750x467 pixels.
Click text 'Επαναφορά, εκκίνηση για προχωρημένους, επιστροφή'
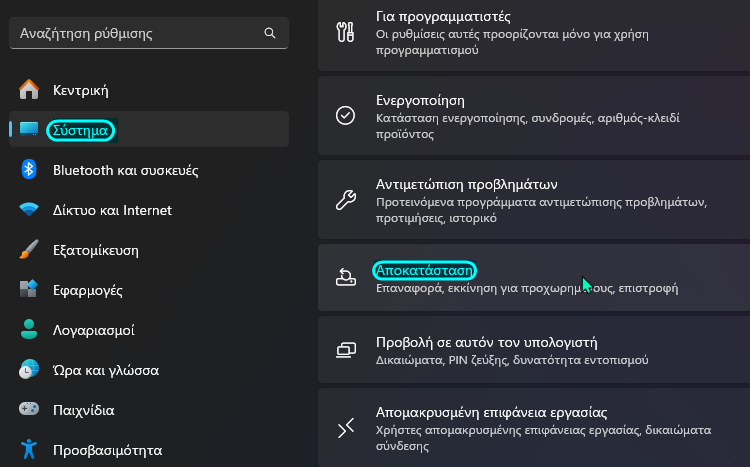coord(527,289)
